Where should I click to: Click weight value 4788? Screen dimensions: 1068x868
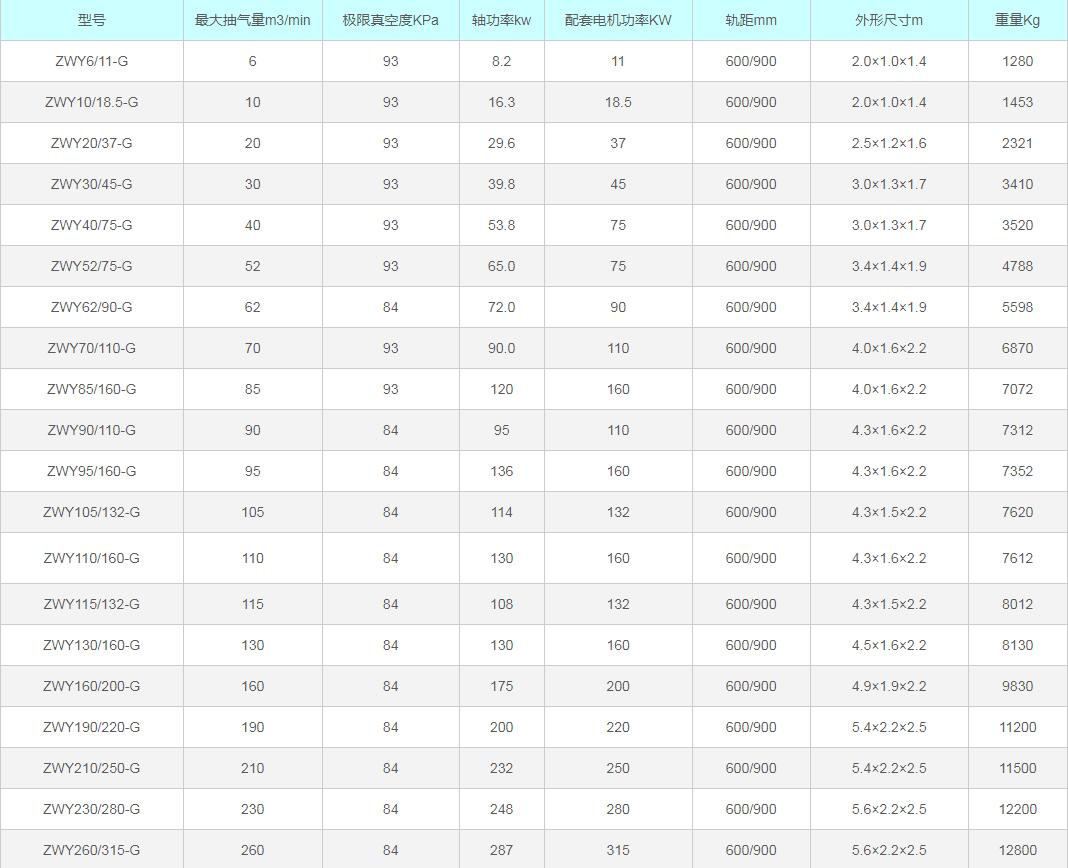tap(1017, 266)
